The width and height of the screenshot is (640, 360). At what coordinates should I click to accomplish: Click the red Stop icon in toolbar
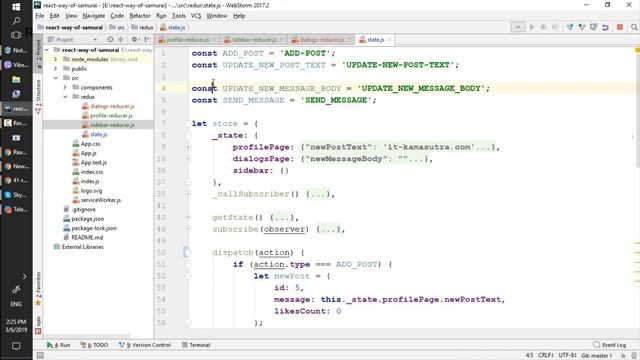point(620,27)
